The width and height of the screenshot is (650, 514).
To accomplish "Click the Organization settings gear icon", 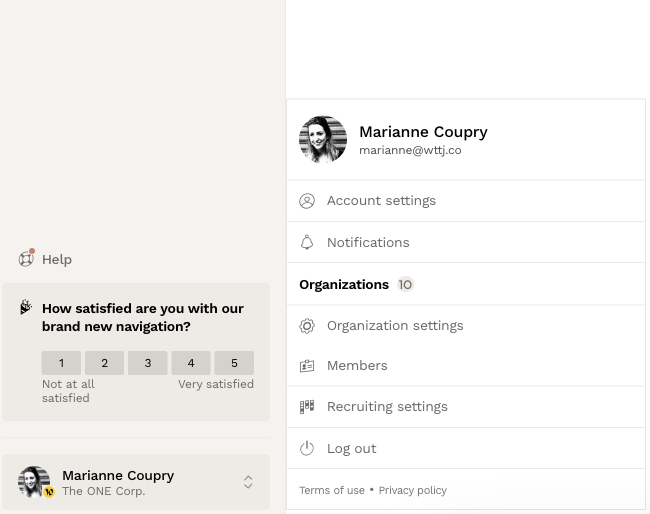I will pos(307,326).
